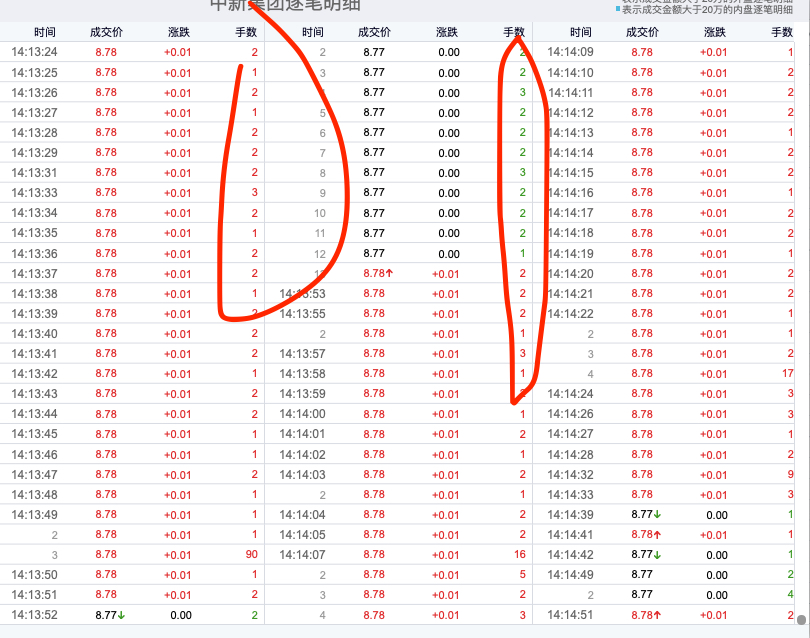Select the 14:13:50 time cell
Viewport: 810px width, 638px height.
[34, 574]
